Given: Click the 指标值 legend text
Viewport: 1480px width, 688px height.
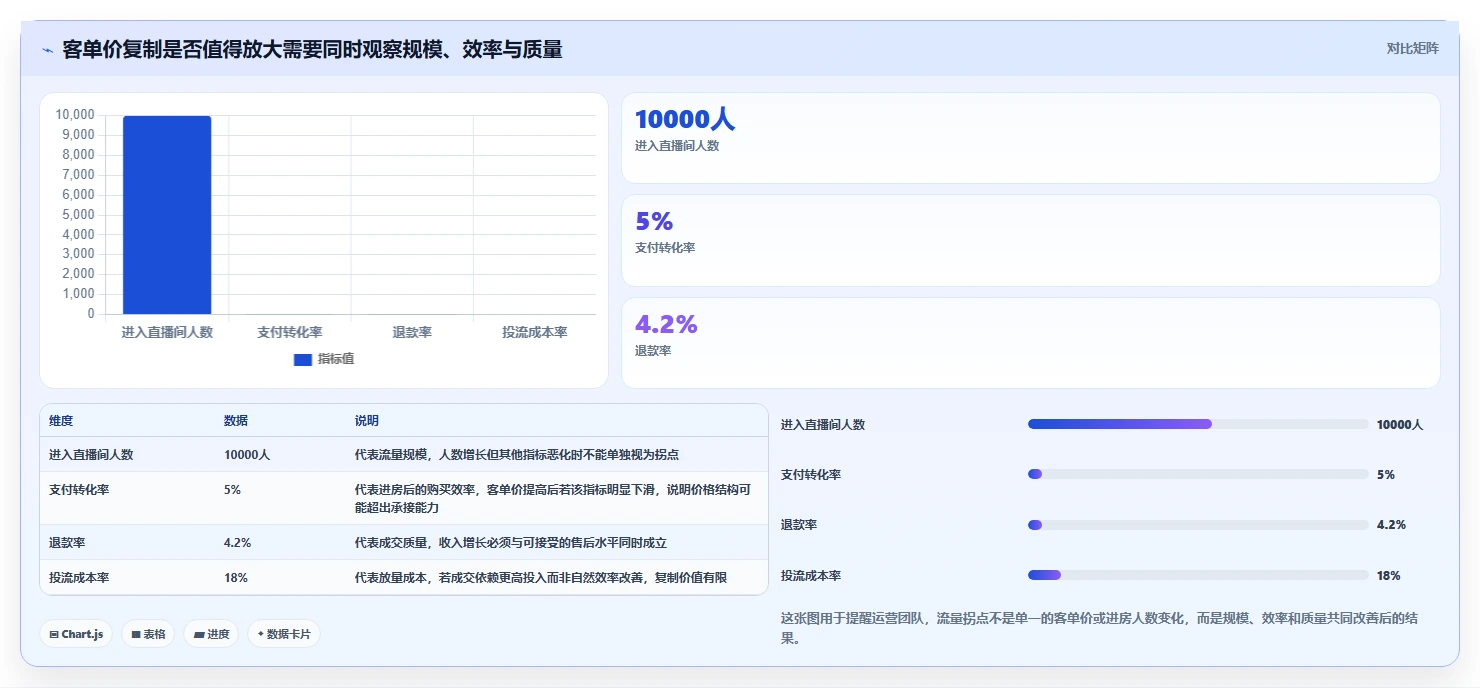Looking at the screenshot, I should (x=336, y=360).
